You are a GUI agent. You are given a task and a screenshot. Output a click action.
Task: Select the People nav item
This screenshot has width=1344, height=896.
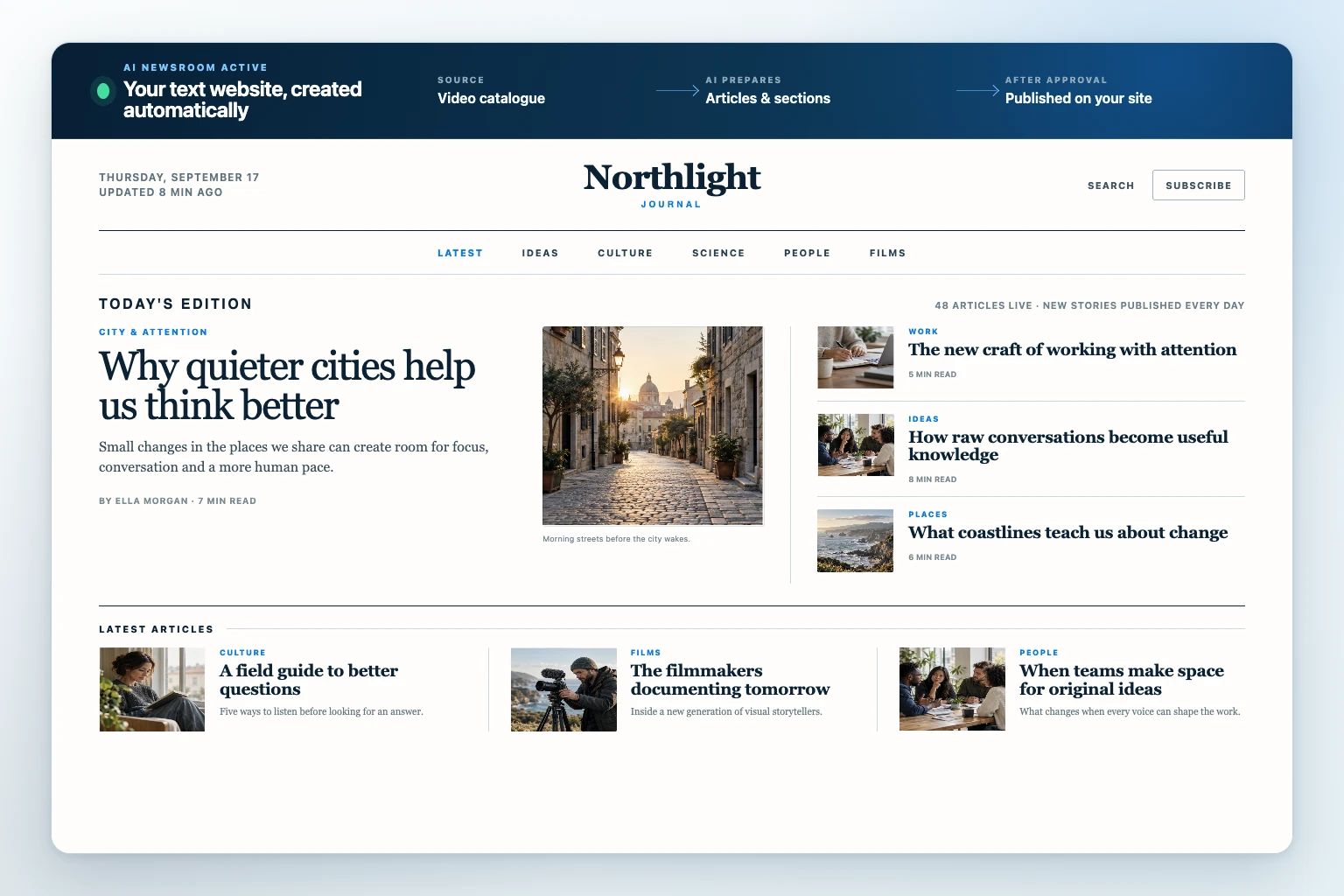(807, 253)
